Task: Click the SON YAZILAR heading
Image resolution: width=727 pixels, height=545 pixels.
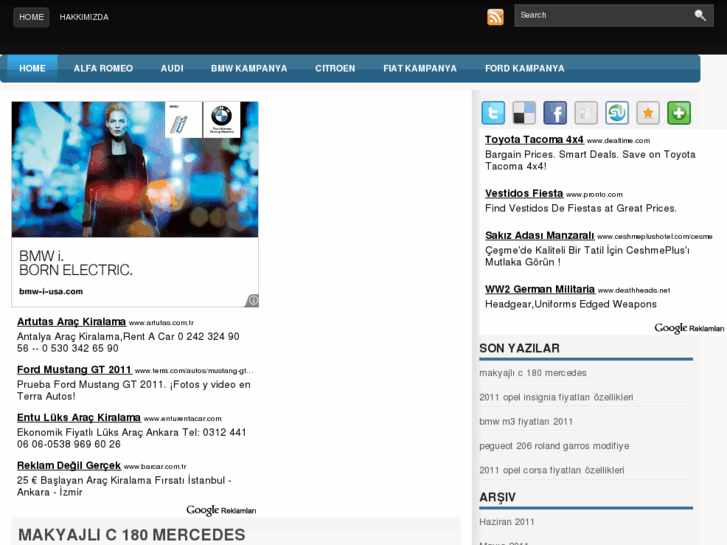Action: pyautogui.click(x=519, y=348)
